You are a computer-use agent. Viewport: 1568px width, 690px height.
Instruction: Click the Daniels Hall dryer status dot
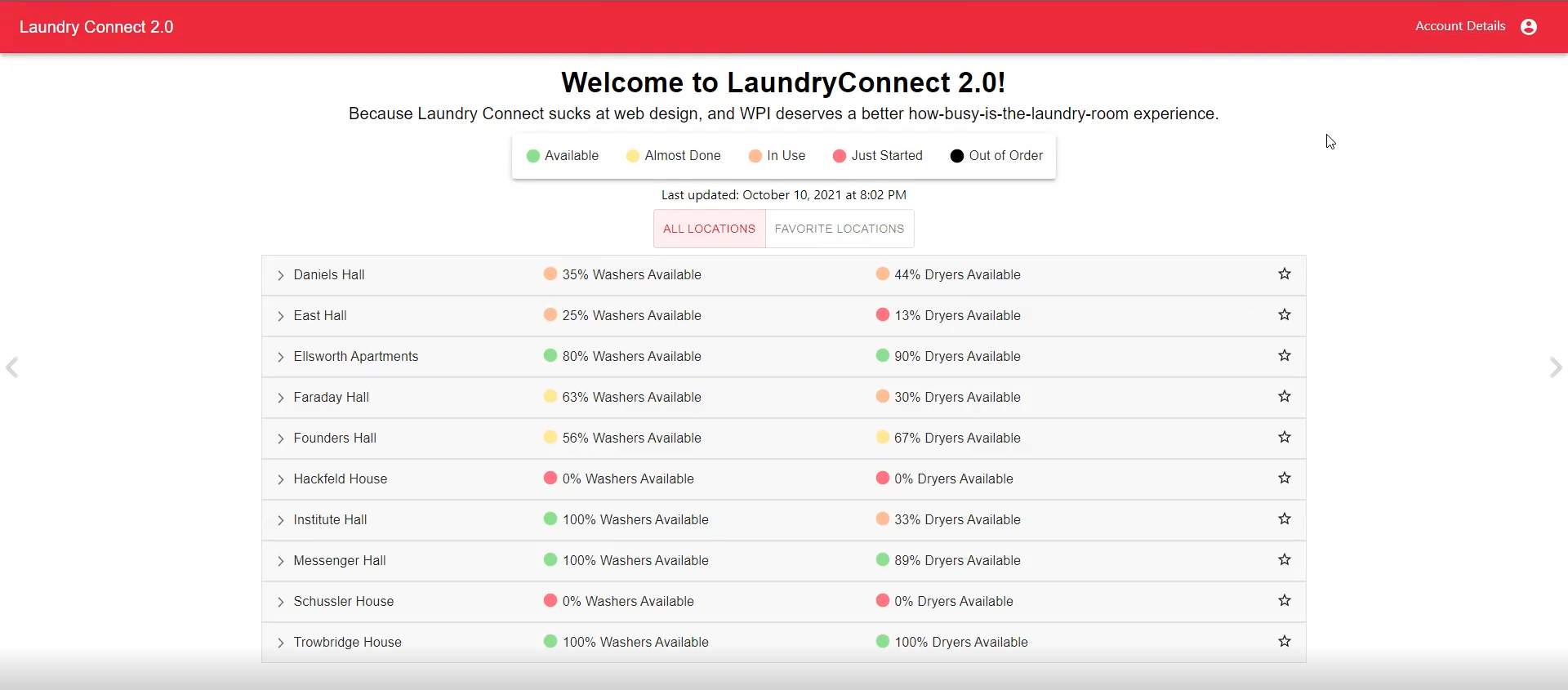click(x=883, y=274)
